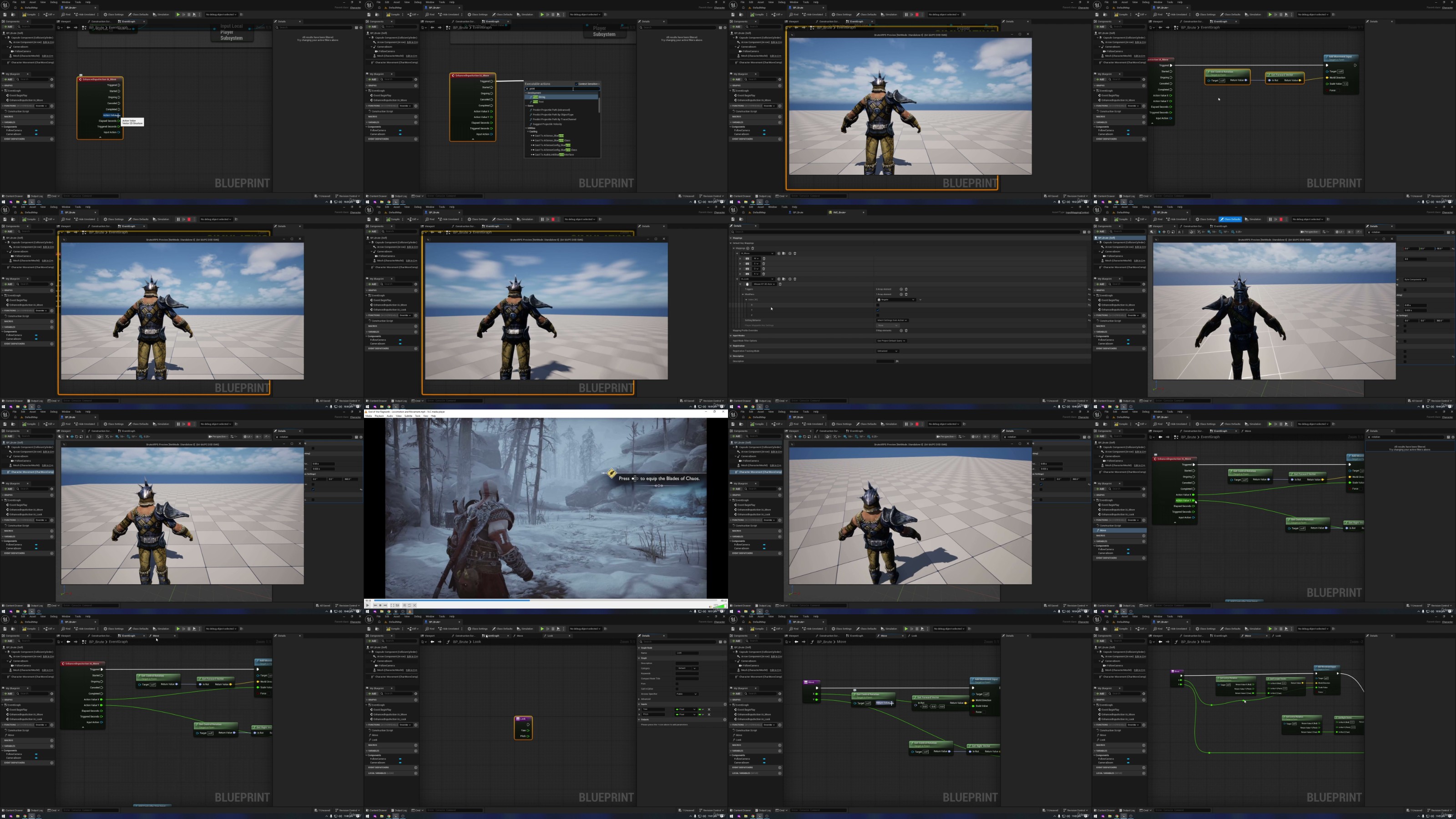The width and height of the screenshot is (1456, 819).
Task: Open the Mouse XY 2D-Axis key dropdown
Action: click(x=764, y=284)
